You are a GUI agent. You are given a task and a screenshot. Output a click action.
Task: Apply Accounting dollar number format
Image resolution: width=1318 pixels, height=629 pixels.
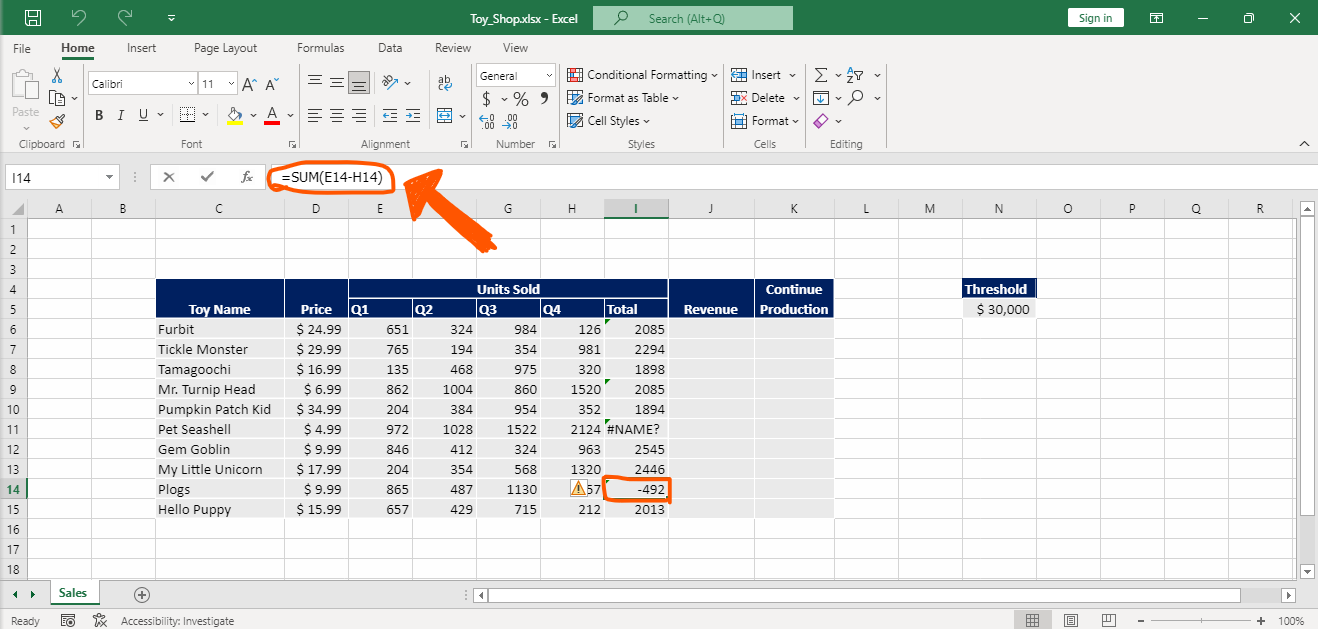tap(487, 99)
